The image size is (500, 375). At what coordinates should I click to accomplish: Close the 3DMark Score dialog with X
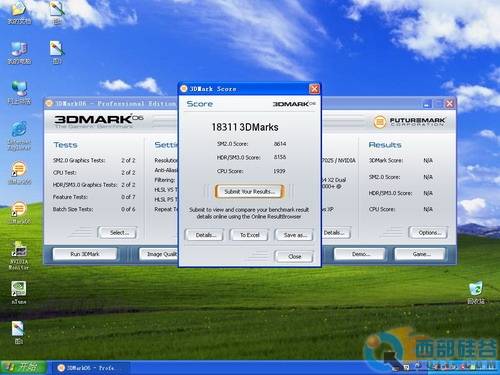coord(314,89)
